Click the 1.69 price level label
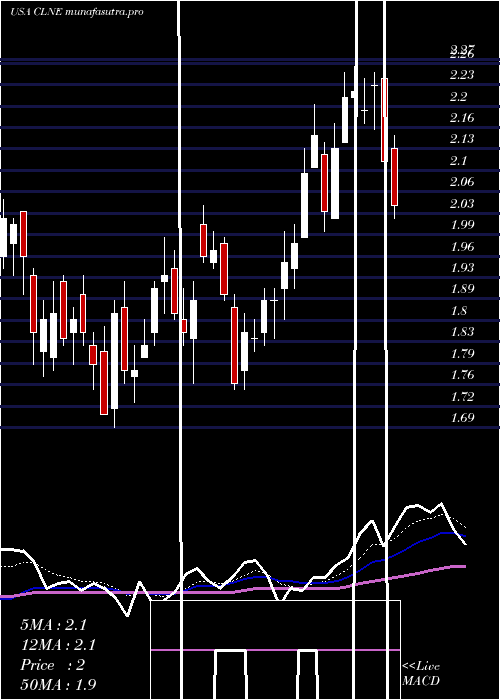 click(462, 418)
